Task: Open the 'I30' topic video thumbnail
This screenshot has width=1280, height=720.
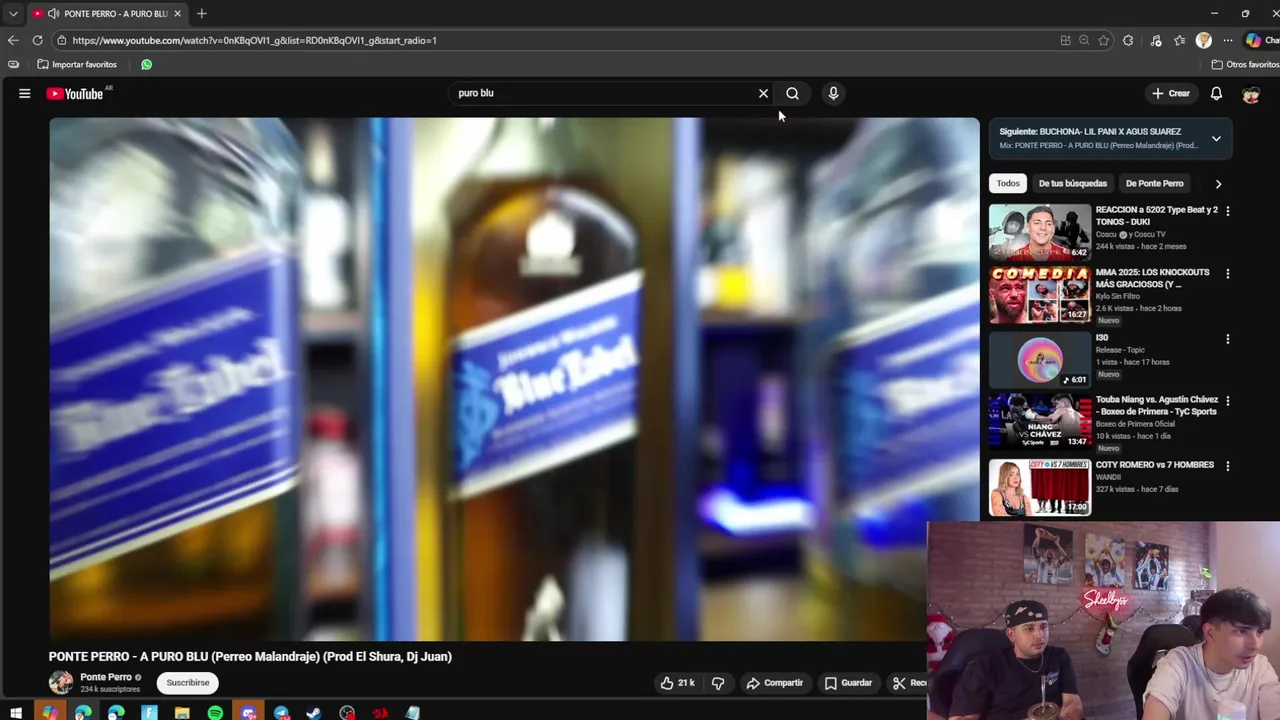Action: pos(1040,360)
